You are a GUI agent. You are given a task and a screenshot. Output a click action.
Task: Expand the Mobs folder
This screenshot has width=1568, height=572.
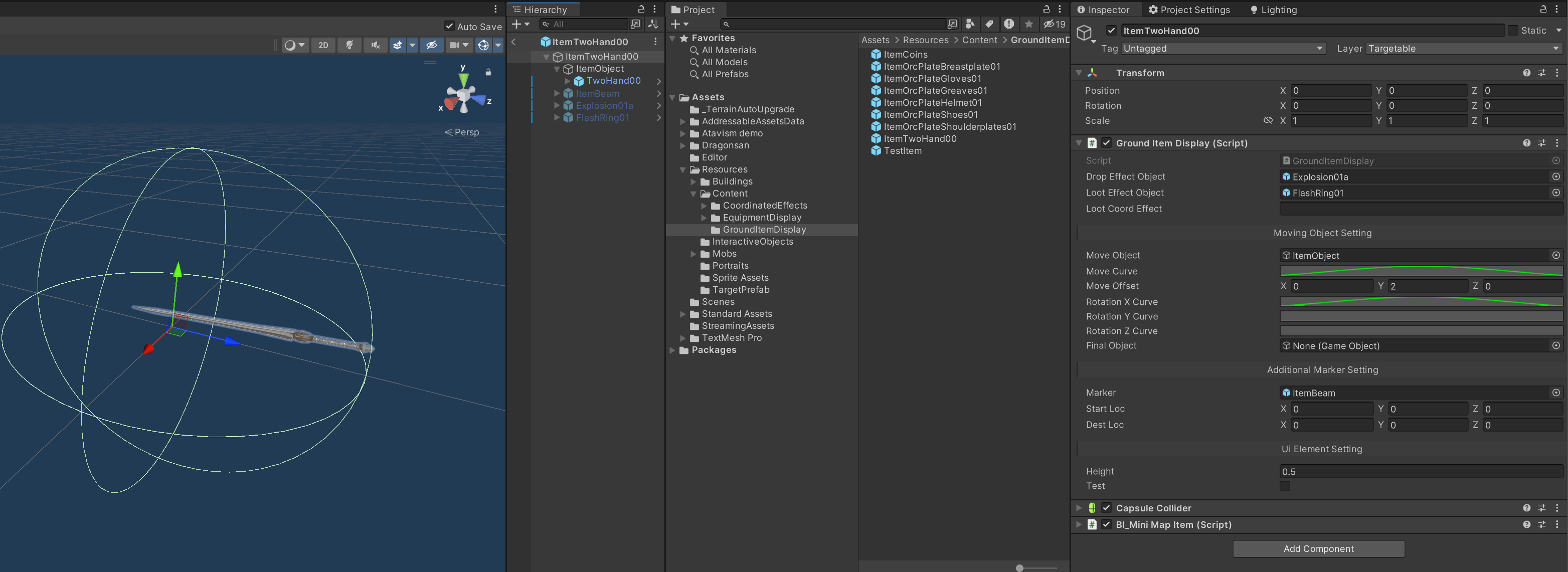(x=693, y=254)
